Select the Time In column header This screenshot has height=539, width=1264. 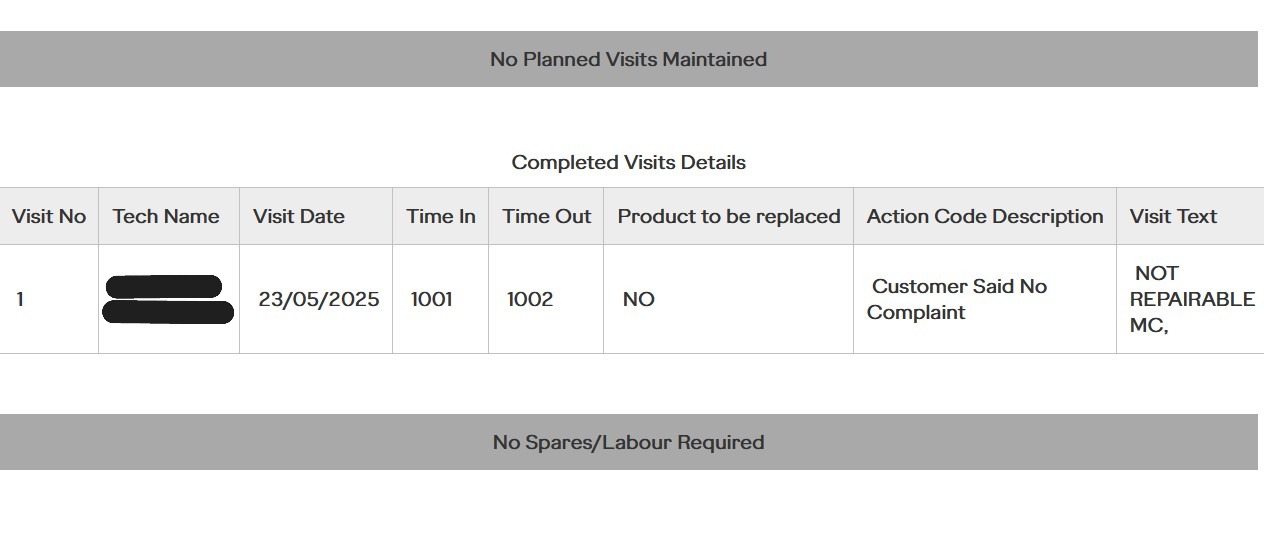point(440,216)
